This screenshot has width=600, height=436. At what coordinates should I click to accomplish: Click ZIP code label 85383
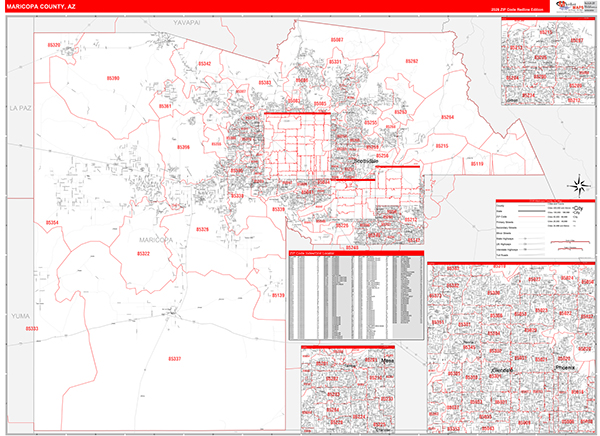pyautogui.click(x=265, y=83)
